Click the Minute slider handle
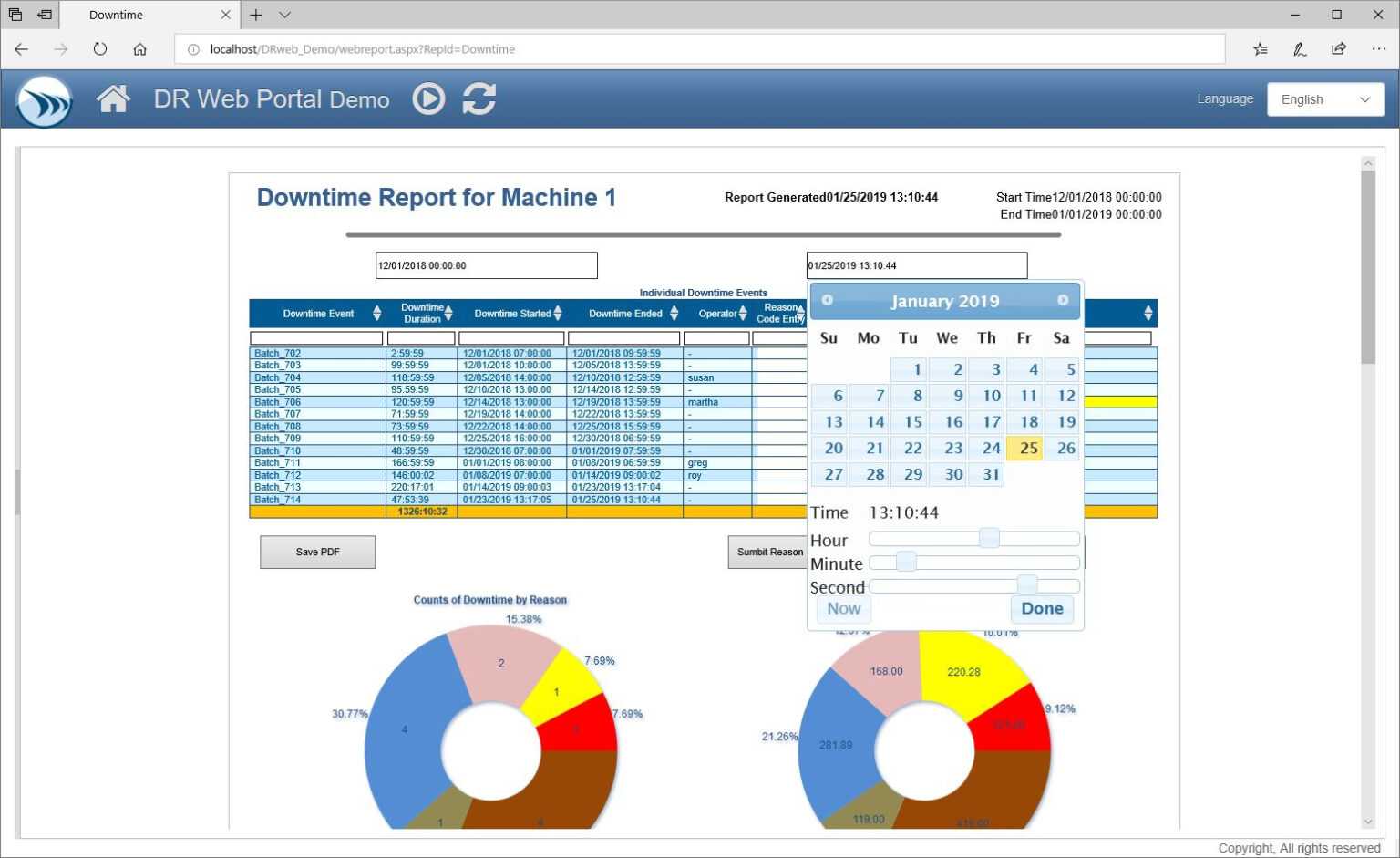1400x858 pixels. tap(906, 563)
